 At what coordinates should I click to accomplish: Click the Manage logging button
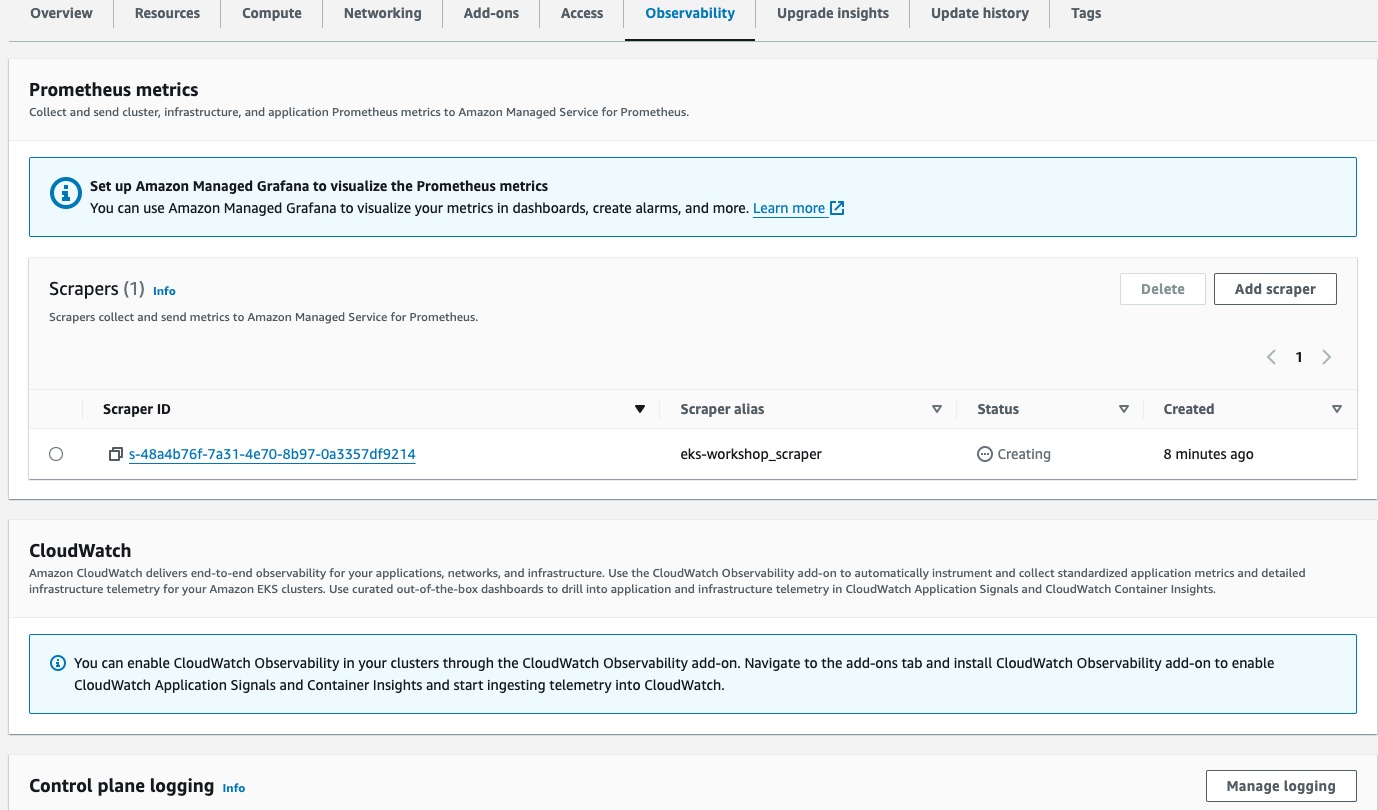pyautogui.click(x=1281, y=786)
